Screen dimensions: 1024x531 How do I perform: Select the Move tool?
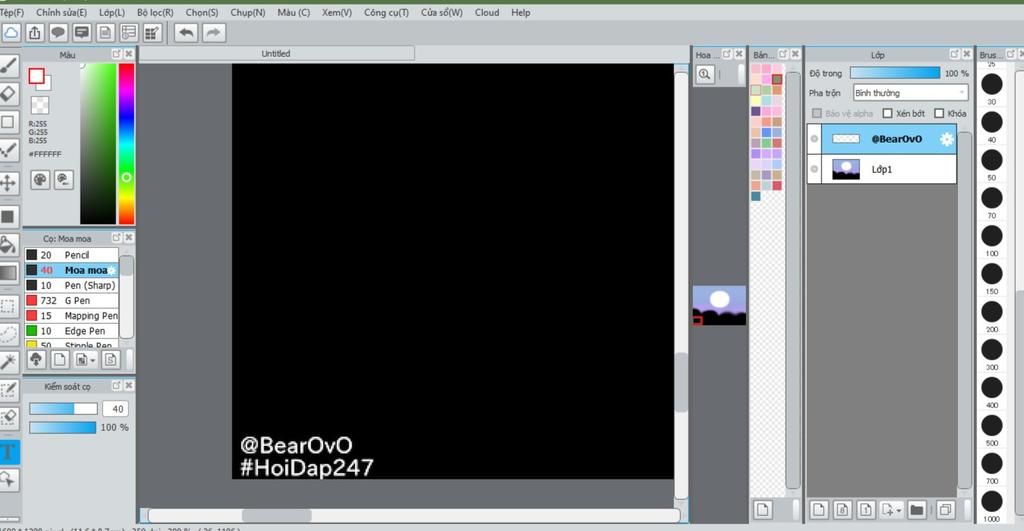click(8, 182)
